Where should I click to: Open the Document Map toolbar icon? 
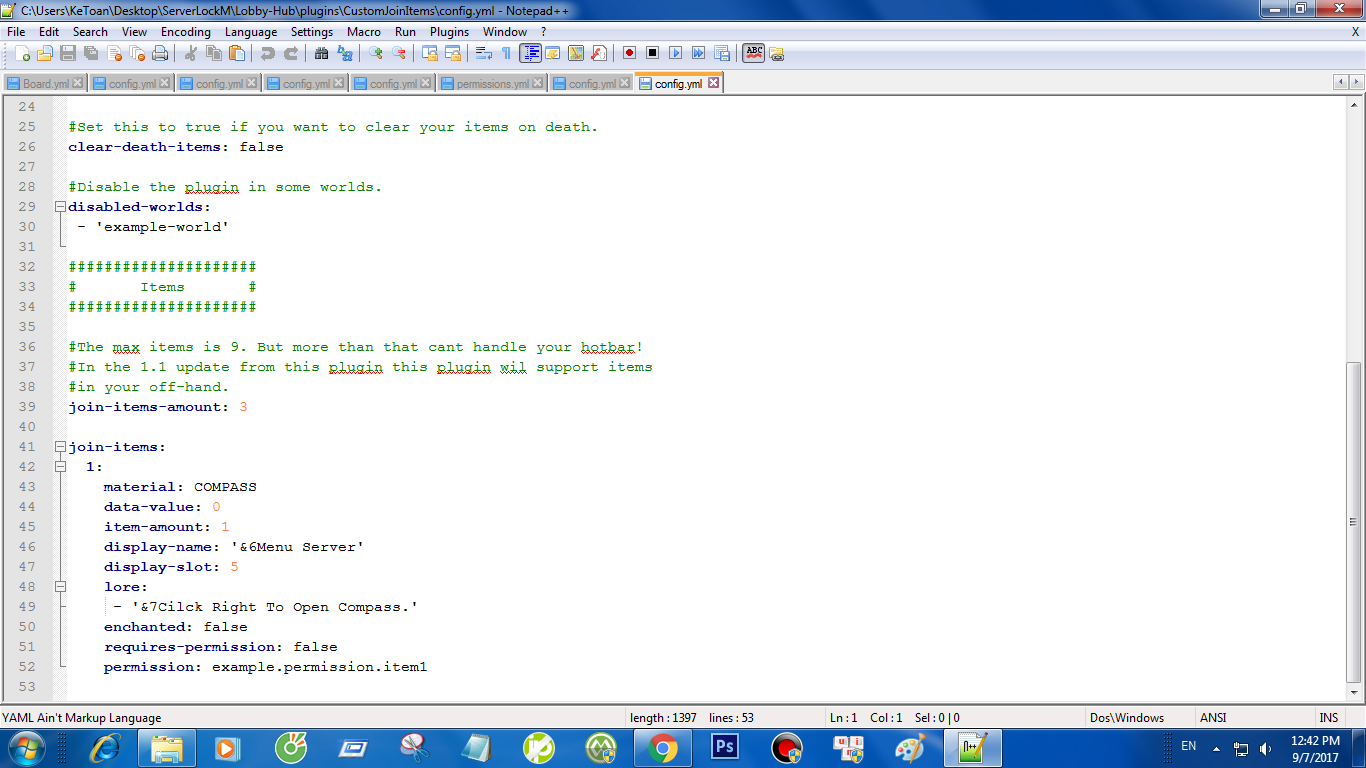coord(576,53)
